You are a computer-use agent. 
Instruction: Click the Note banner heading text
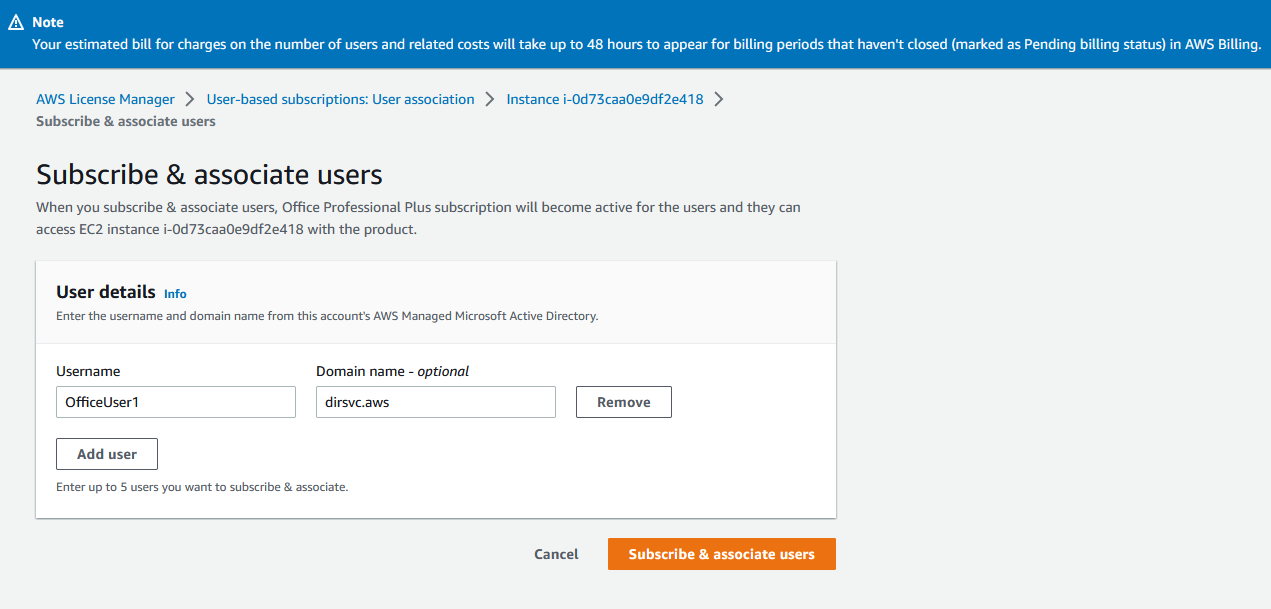49,21
